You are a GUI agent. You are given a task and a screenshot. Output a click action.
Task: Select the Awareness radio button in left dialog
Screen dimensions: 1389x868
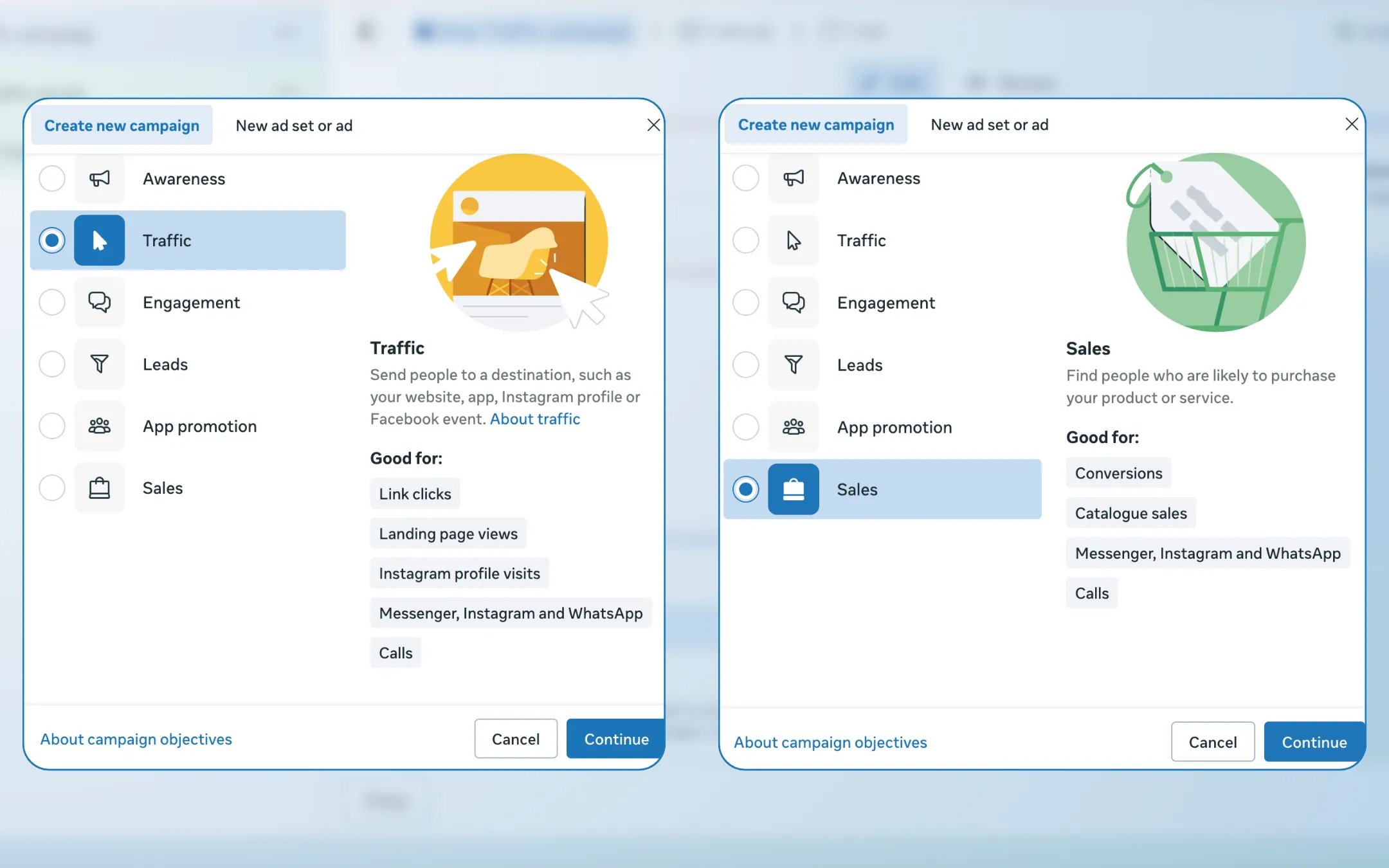pyautogui.click(x=52, y=179)
